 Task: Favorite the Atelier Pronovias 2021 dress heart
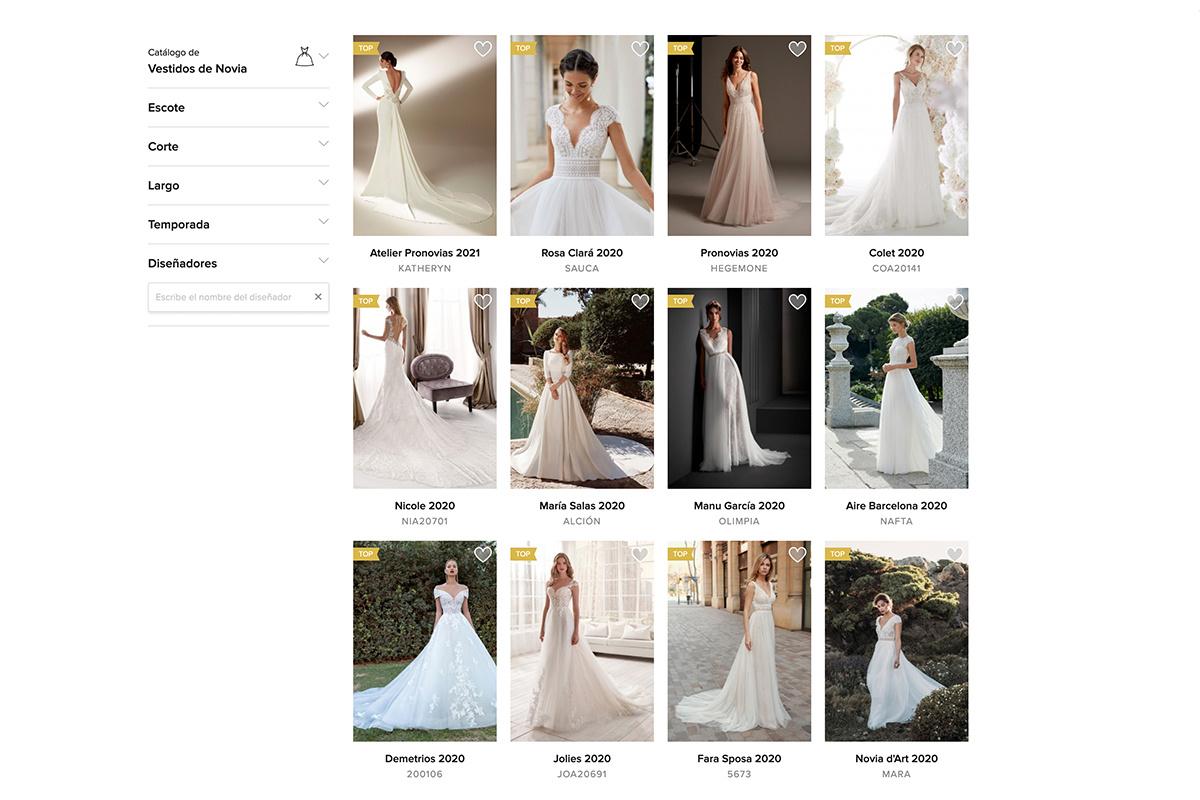483,49
